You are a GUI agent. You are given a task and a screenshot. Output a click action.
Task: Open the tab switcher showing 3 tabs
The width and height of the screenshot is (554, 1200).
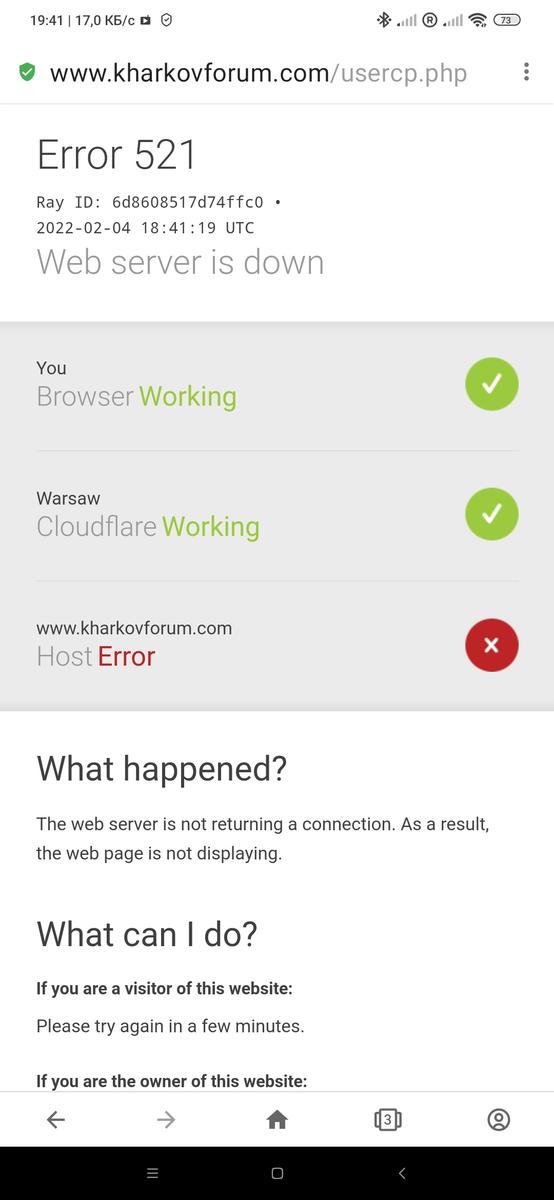388,1120
